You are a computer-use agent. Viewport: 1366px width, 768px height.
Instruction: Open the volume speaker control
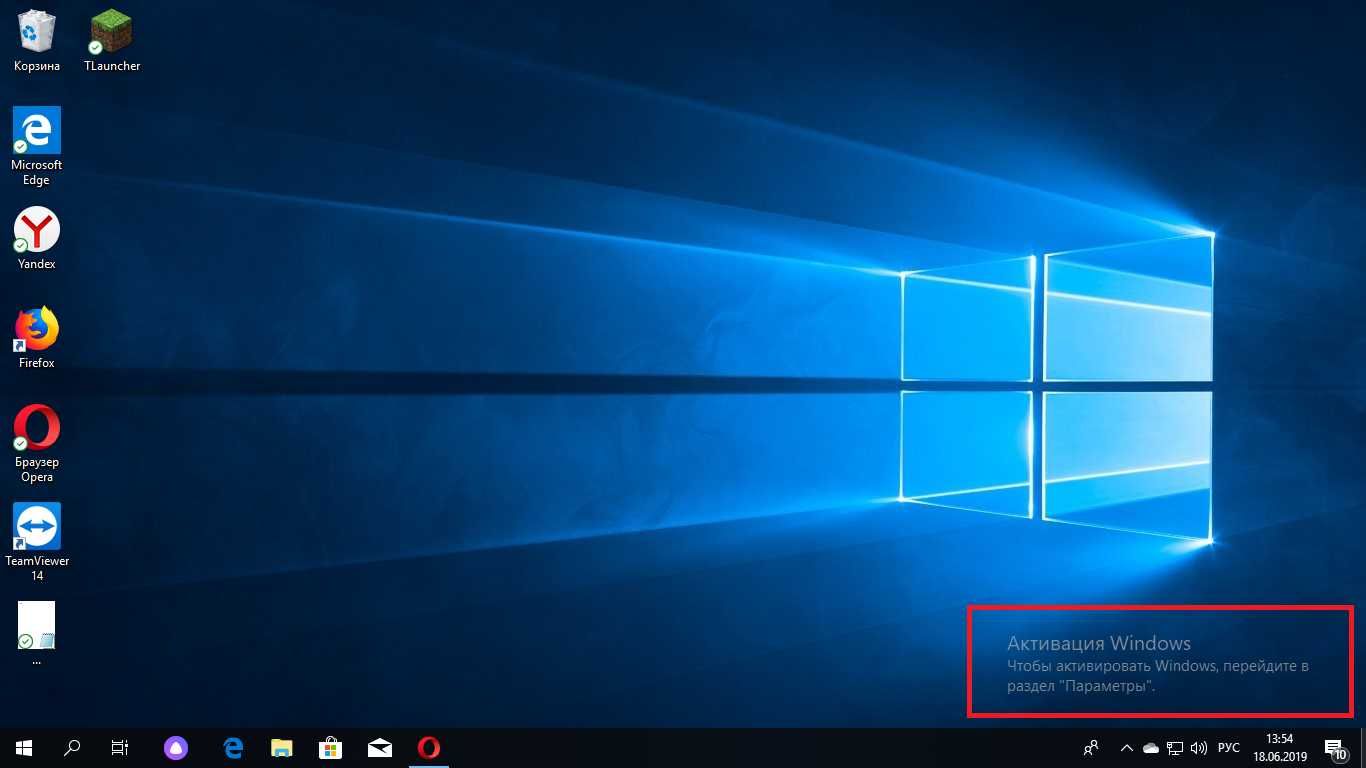coord(1199,748)
